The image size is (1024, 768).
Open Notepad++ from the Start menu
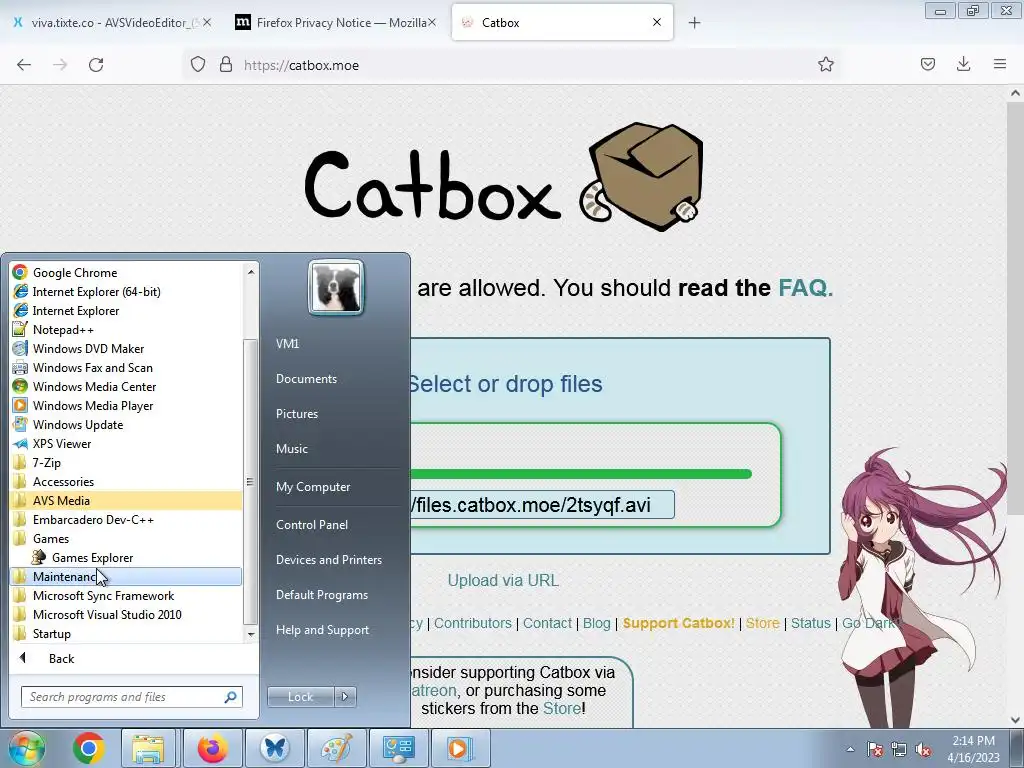pyautogui.click(x=63, y=330)
